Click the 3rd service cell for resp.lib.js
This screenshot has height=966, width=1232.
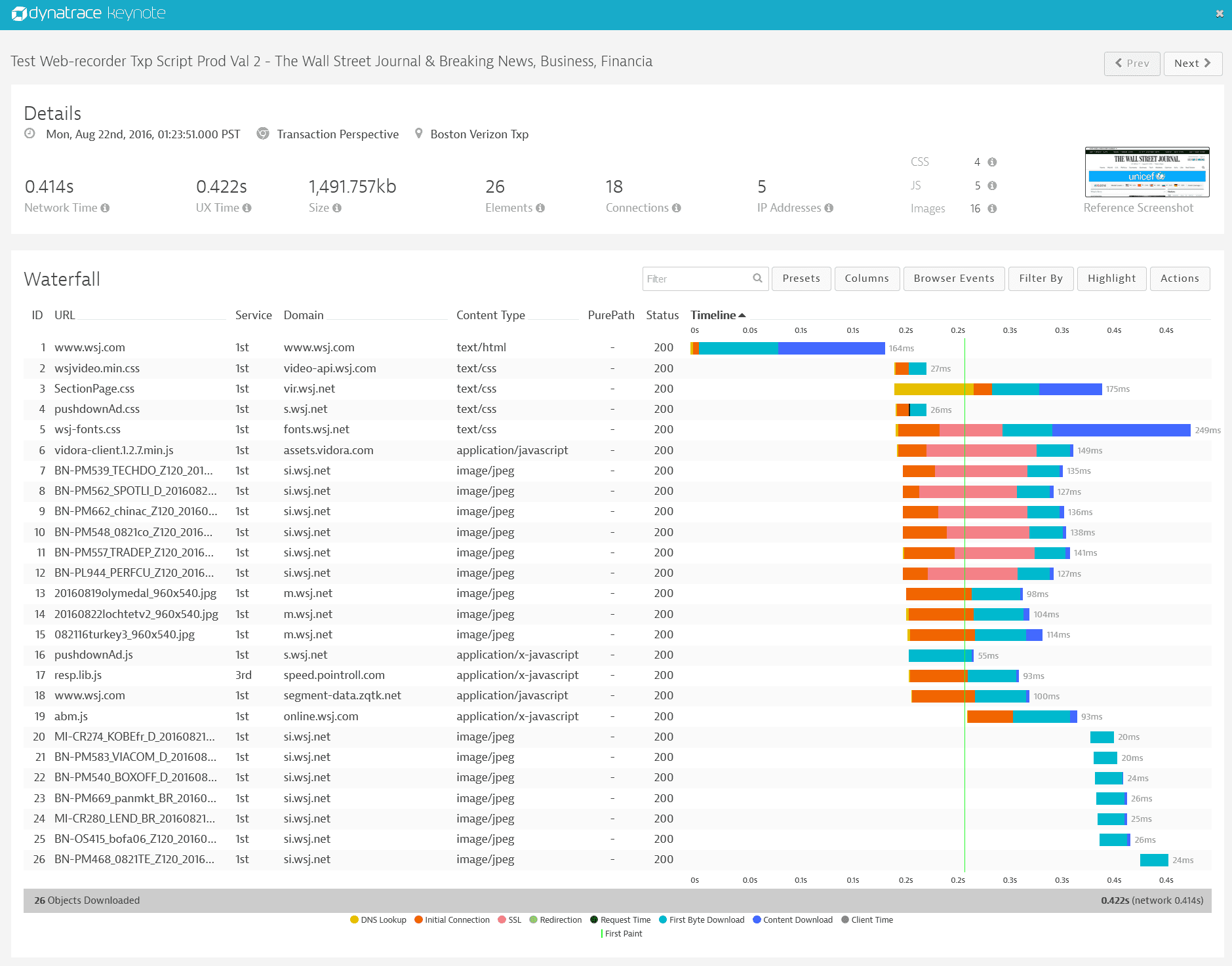pyautogui.click(x=243, y=675)
